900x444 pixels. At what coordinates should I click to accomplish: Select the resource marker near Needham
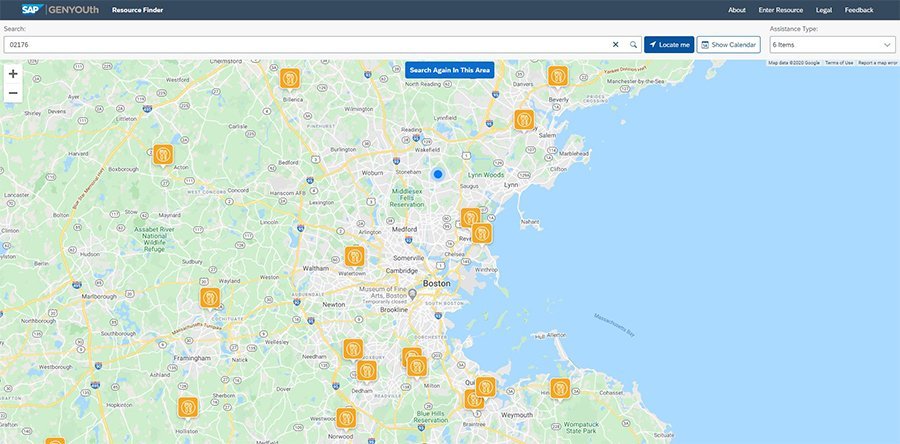click(353, 349)
